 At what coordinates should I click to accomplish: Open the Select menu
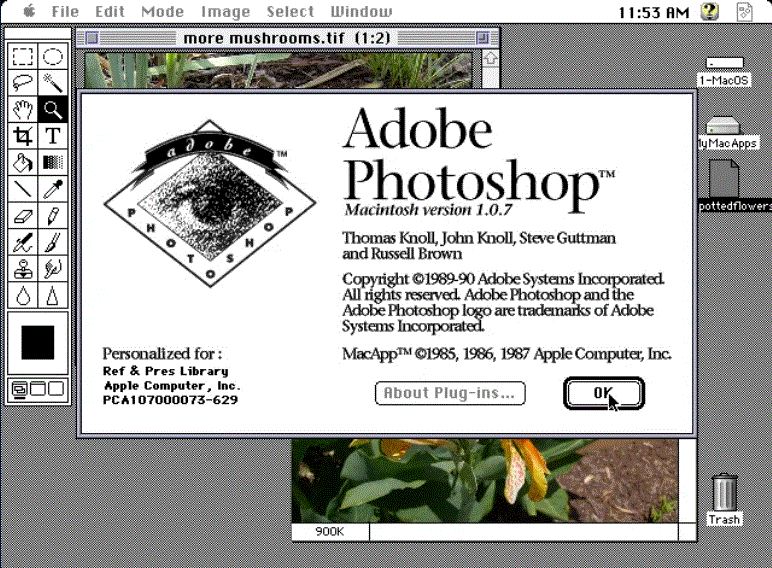pos(290,11)
